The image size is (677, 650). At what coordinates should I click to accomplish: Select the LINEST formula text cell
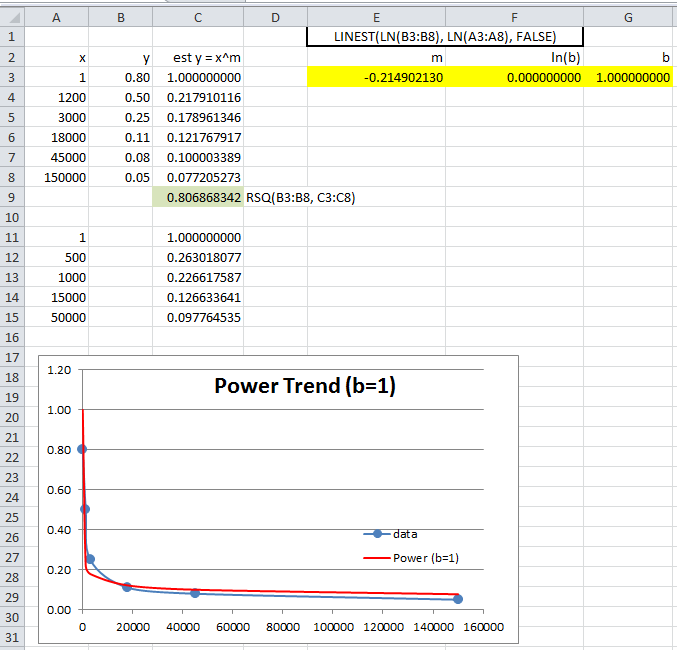pos(445,37)
